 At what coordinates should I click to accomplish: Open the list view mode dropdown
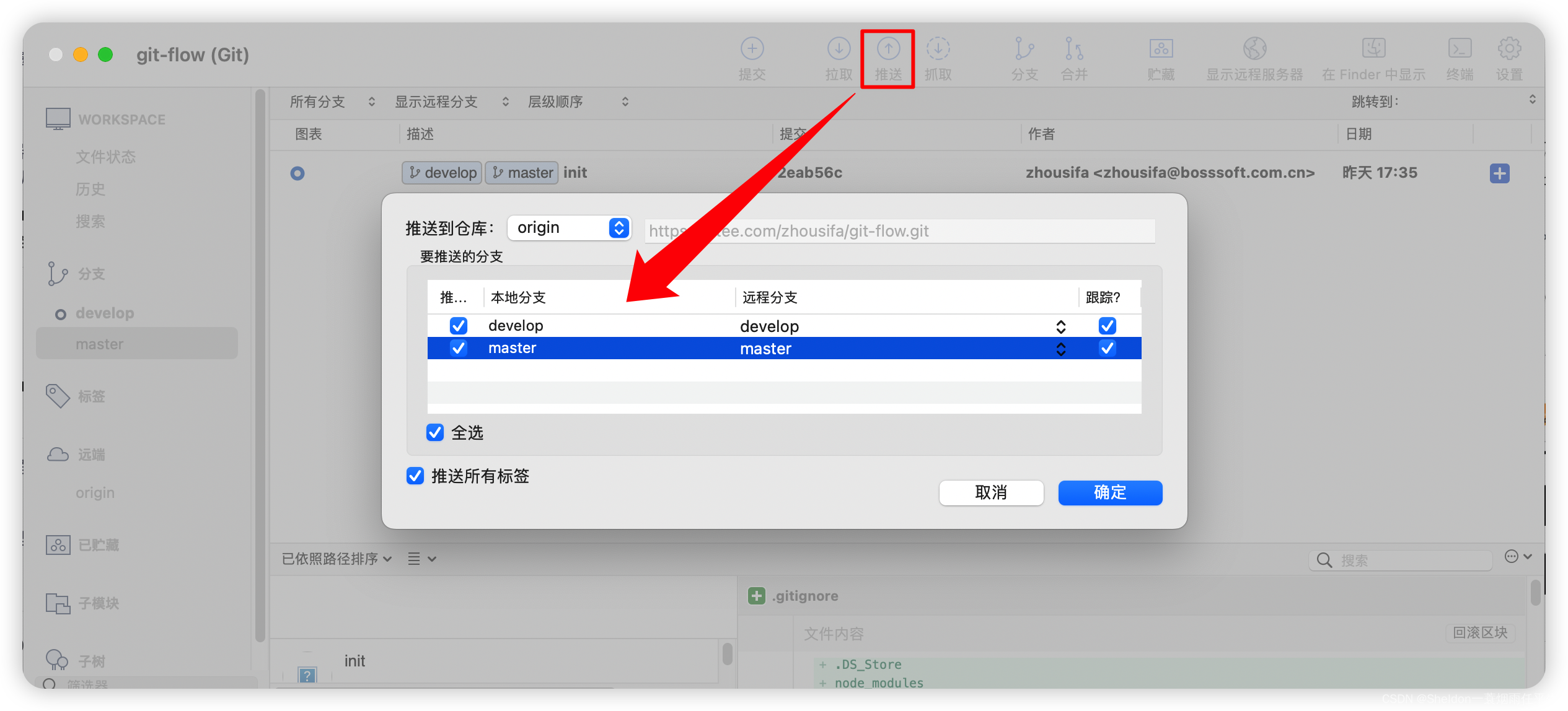coord(421,559)
